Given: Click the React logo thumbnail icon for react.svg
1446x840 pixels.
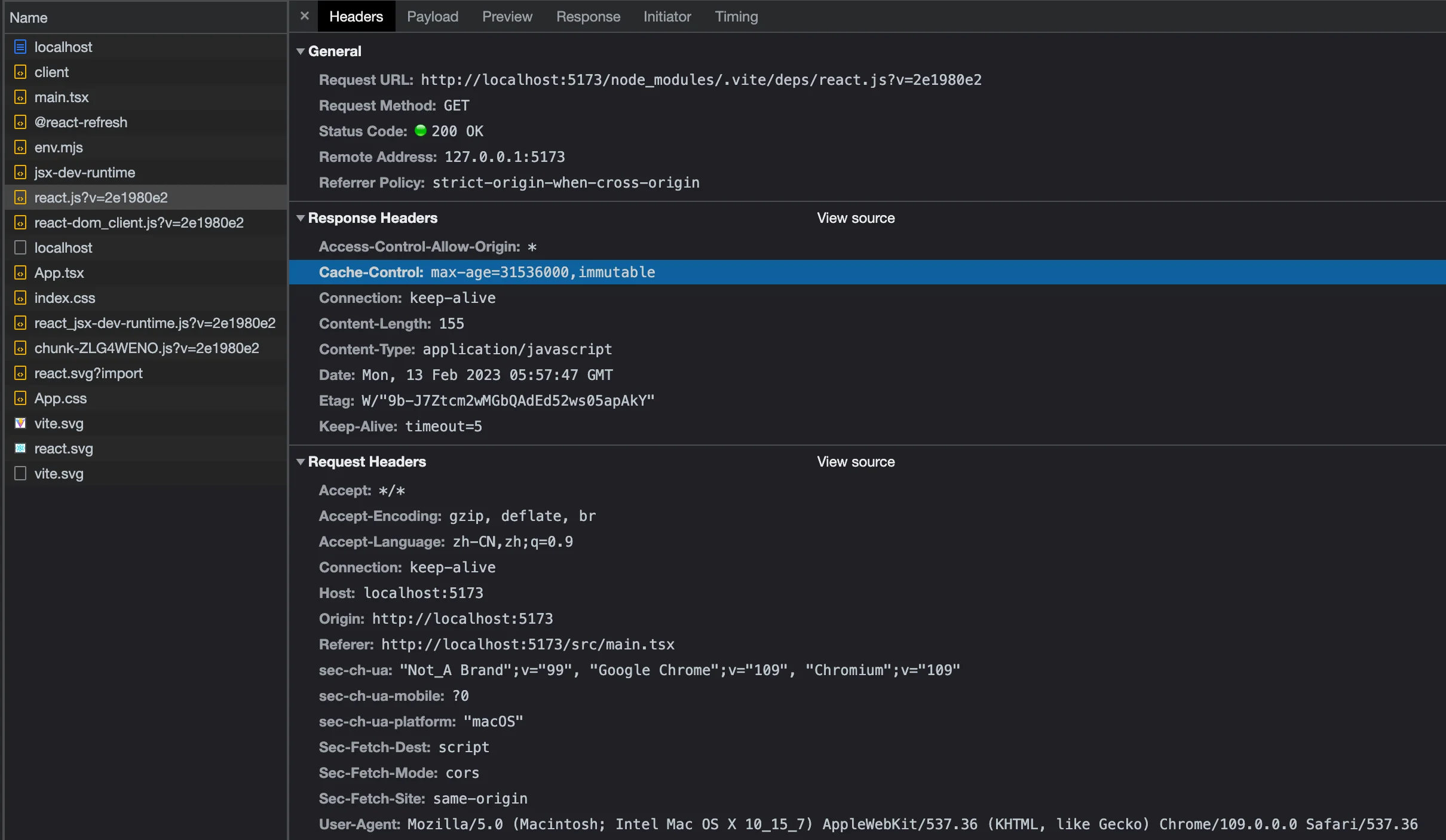Looking at the screenshot, I should click(20, 448).
